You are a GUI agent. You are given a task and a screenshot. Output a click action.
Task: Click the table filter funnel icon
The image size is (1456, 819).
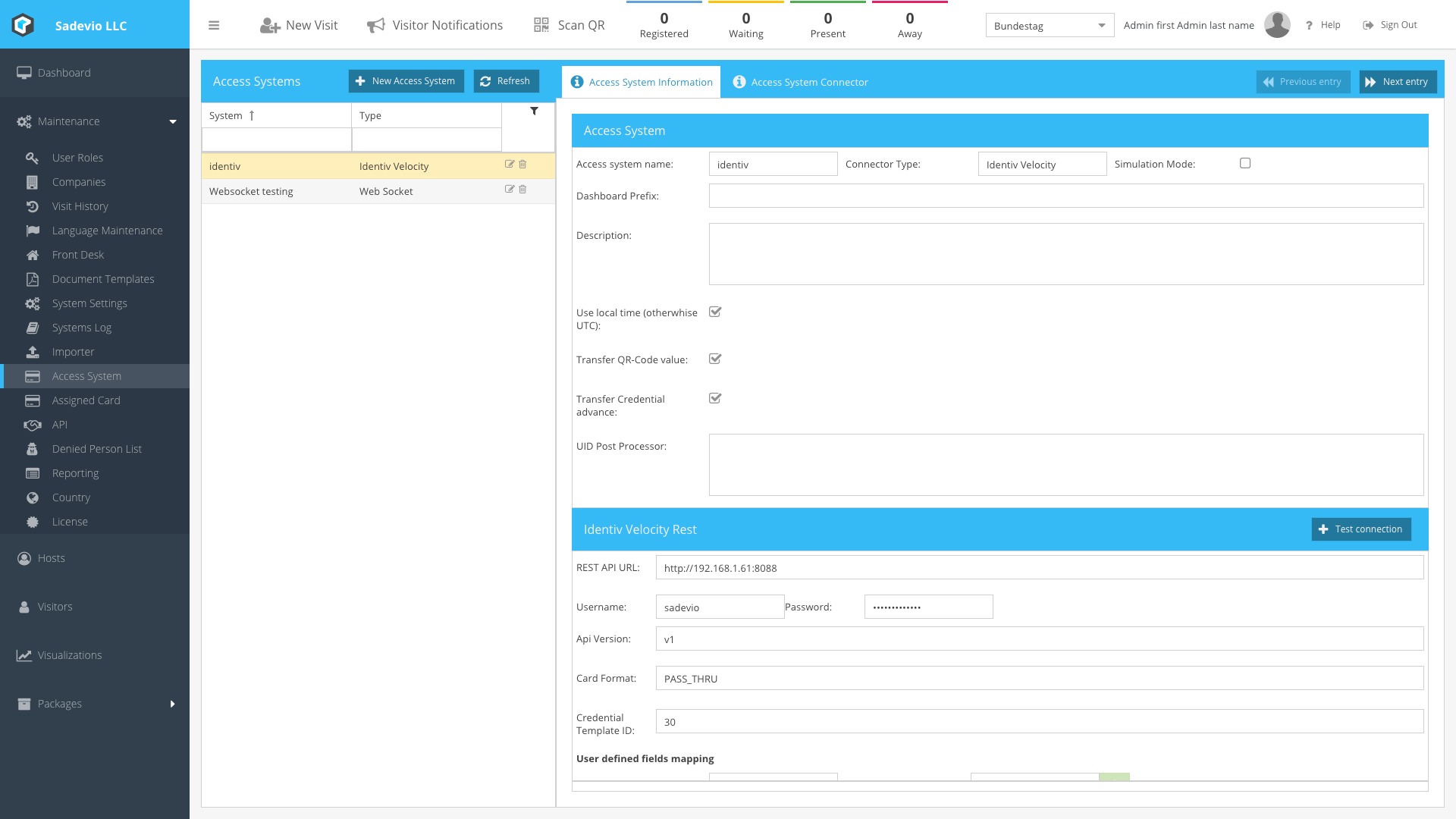[534, 111]
